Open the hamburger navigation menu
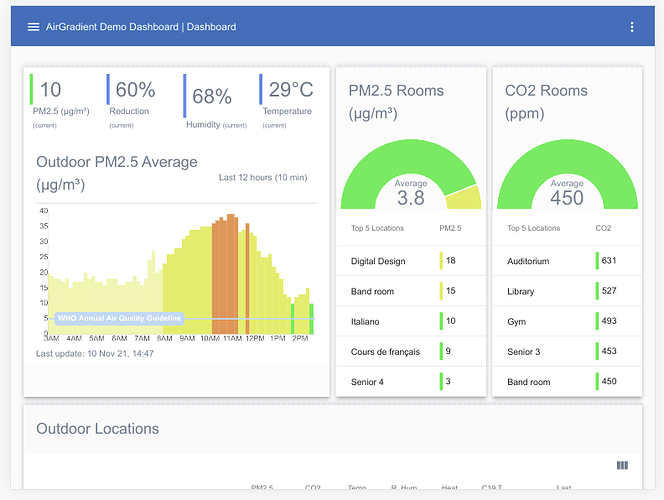664x500 pixels. pyautogui.click(x=33, y=27)
